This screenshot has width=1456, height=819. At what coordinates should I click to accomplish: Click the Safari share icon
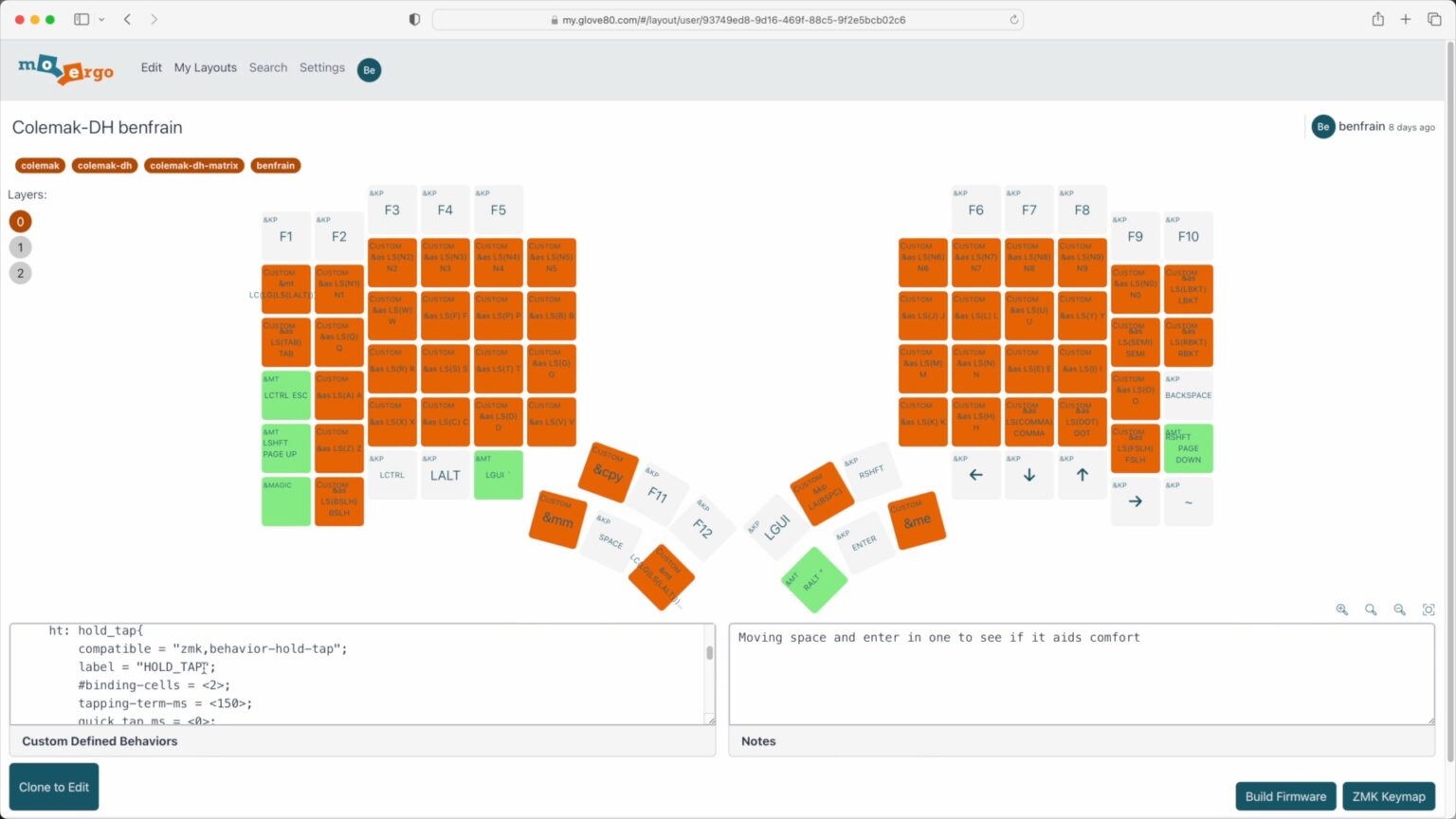(1377, 19)
